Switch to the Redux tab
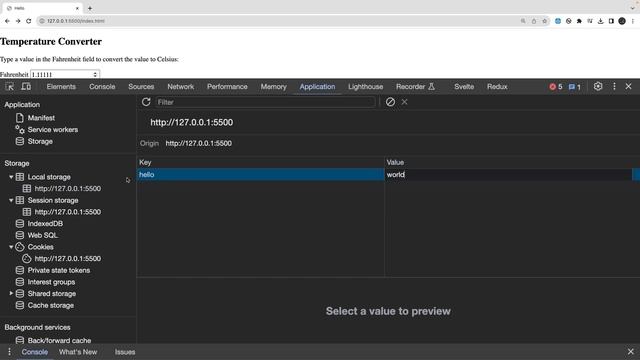This screenshot has height=360, width=640. point(497,87)
